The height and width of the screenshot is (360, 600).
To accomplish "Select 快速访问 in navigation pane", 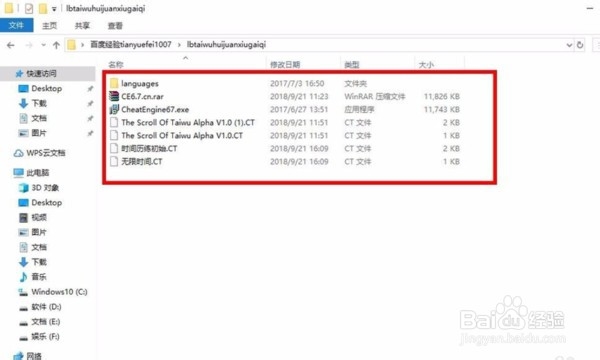I will click(x=41, y=73).
